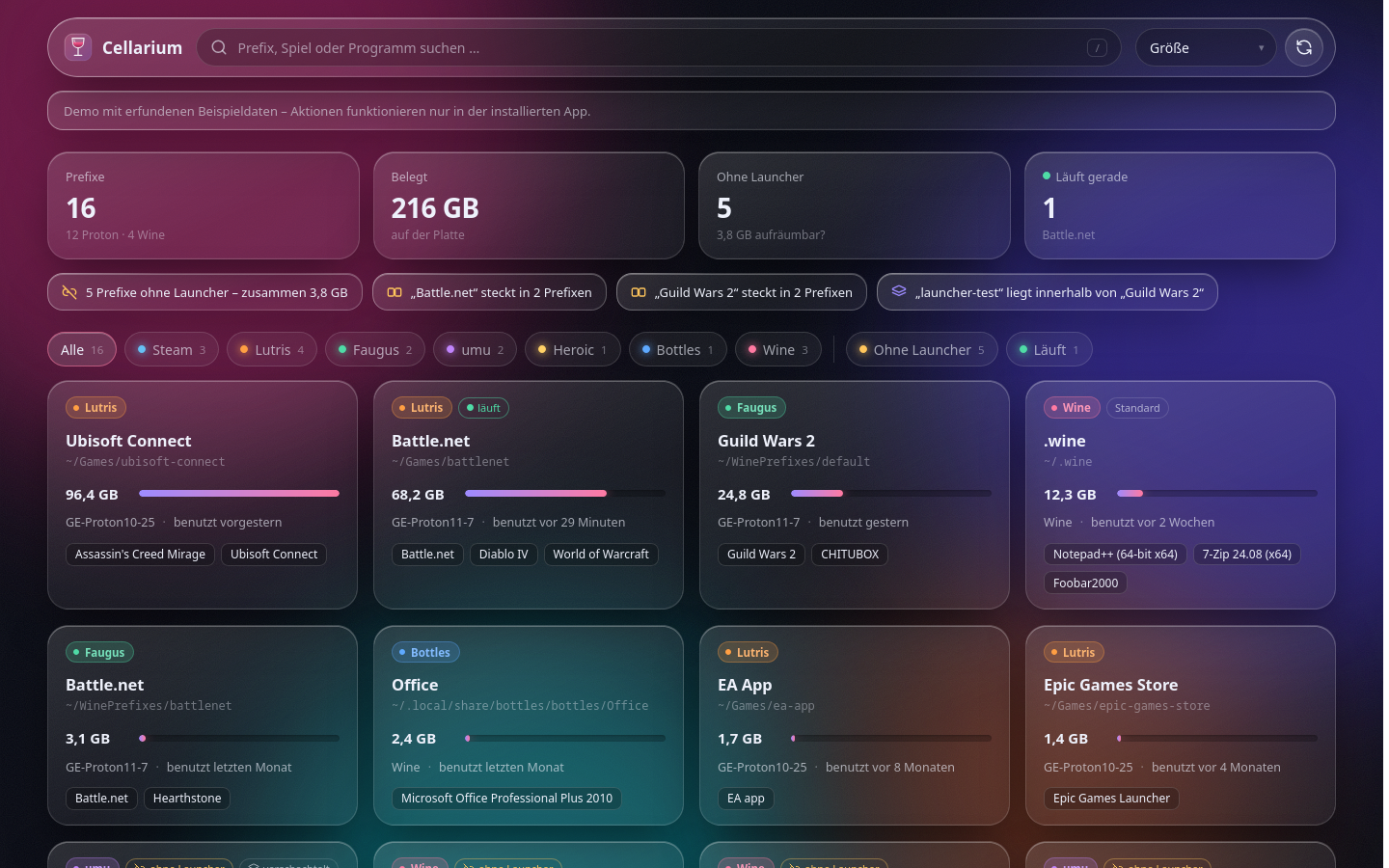The width and height of the screenshot is (1389, 868).
Task: Focus the prefix search field
Action: (x=659, y=47)
